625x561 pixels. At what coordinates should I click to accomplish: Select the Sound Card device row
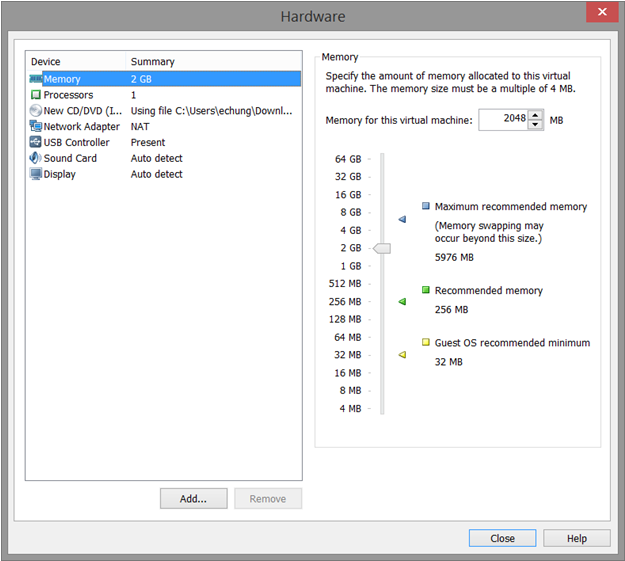[x=165, y=158]
